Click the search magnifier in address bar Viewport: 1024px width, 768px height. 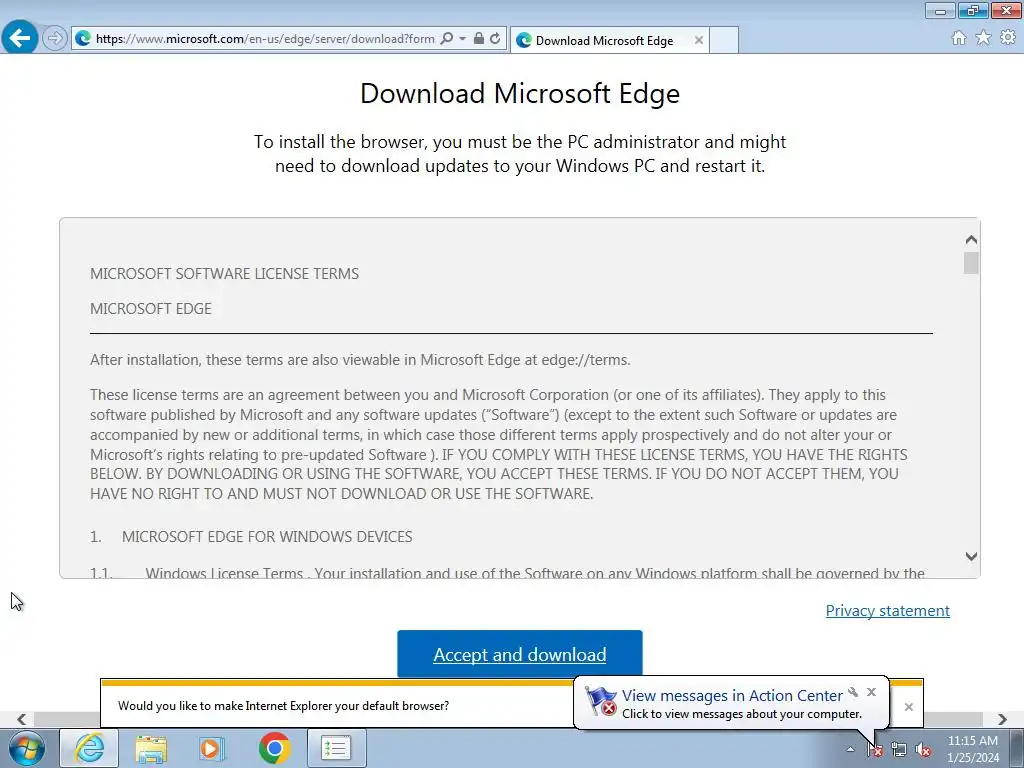[x=447, y=39]
